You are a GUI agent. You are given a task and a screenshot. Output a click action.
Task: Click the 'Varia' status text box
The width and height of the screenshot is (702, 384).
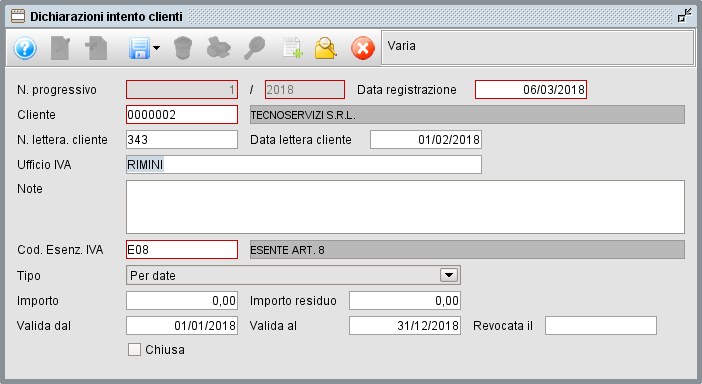538,48
